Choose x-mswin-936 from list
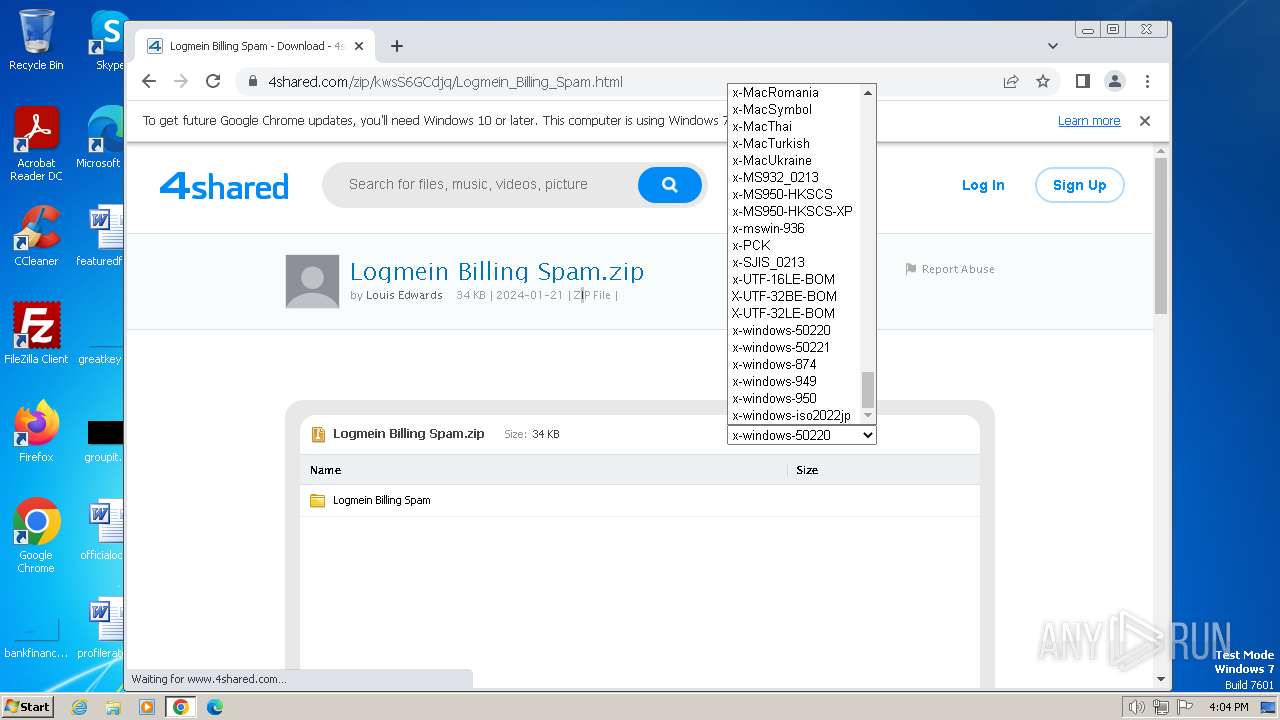 (794, 228)
